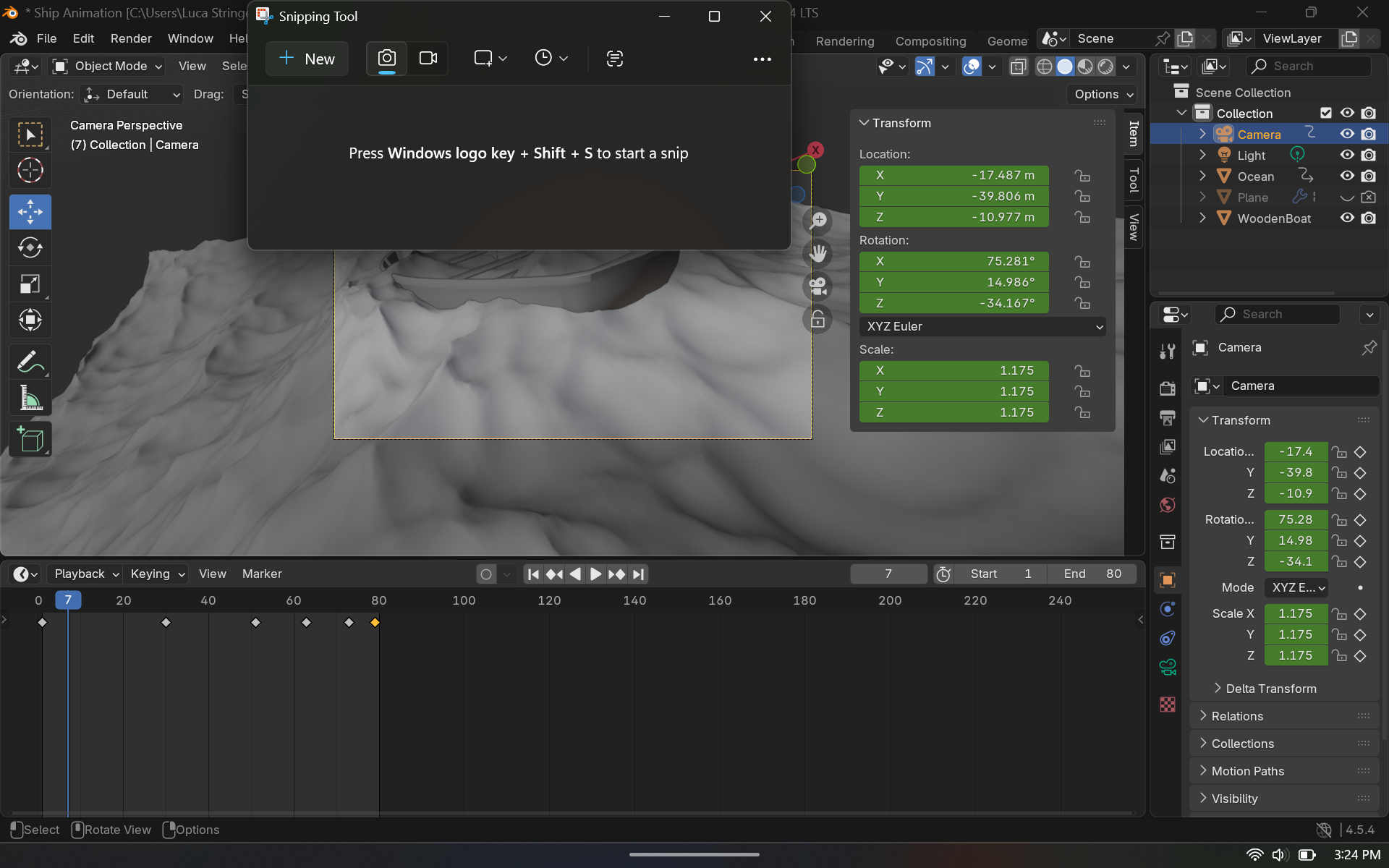Viewport: 1389px width, 868px height.
Task: Activate the Measure tool
Action: point(30,399)
